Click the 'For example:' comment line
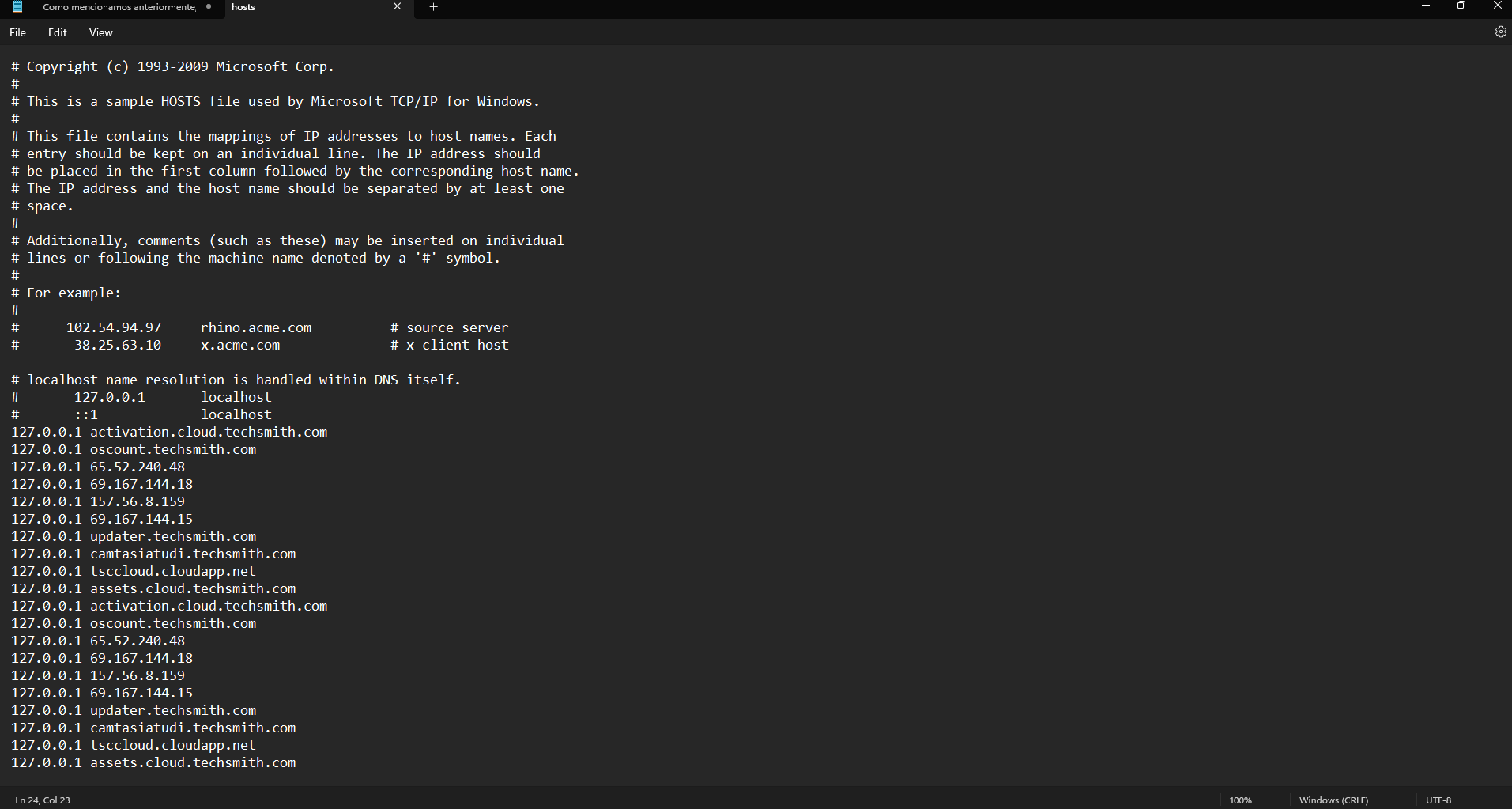This screenshot has height=809, width=1512. coord(74,293)
